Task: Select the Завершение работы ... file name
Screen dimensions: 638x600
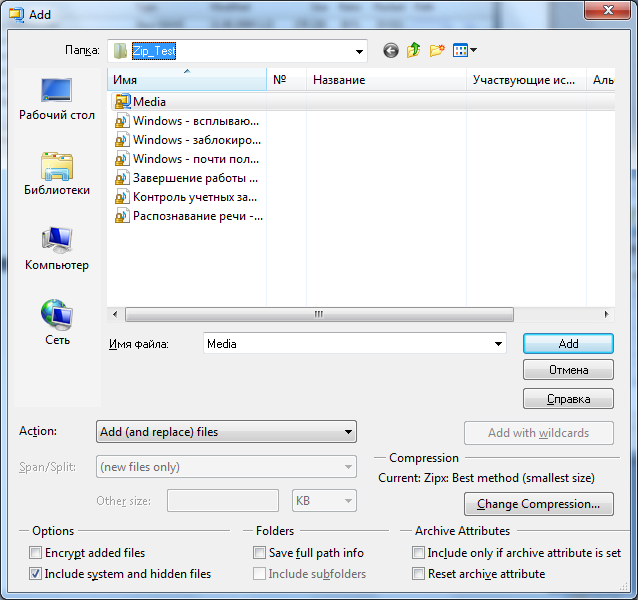Action: tap(195, 178)
